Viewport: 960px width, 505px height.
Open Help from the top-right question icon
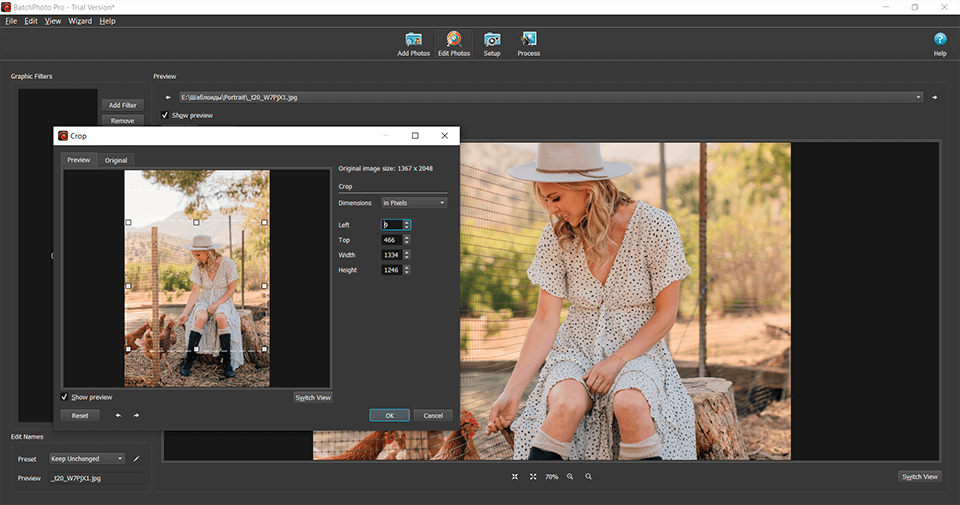[x=940, y=44]
